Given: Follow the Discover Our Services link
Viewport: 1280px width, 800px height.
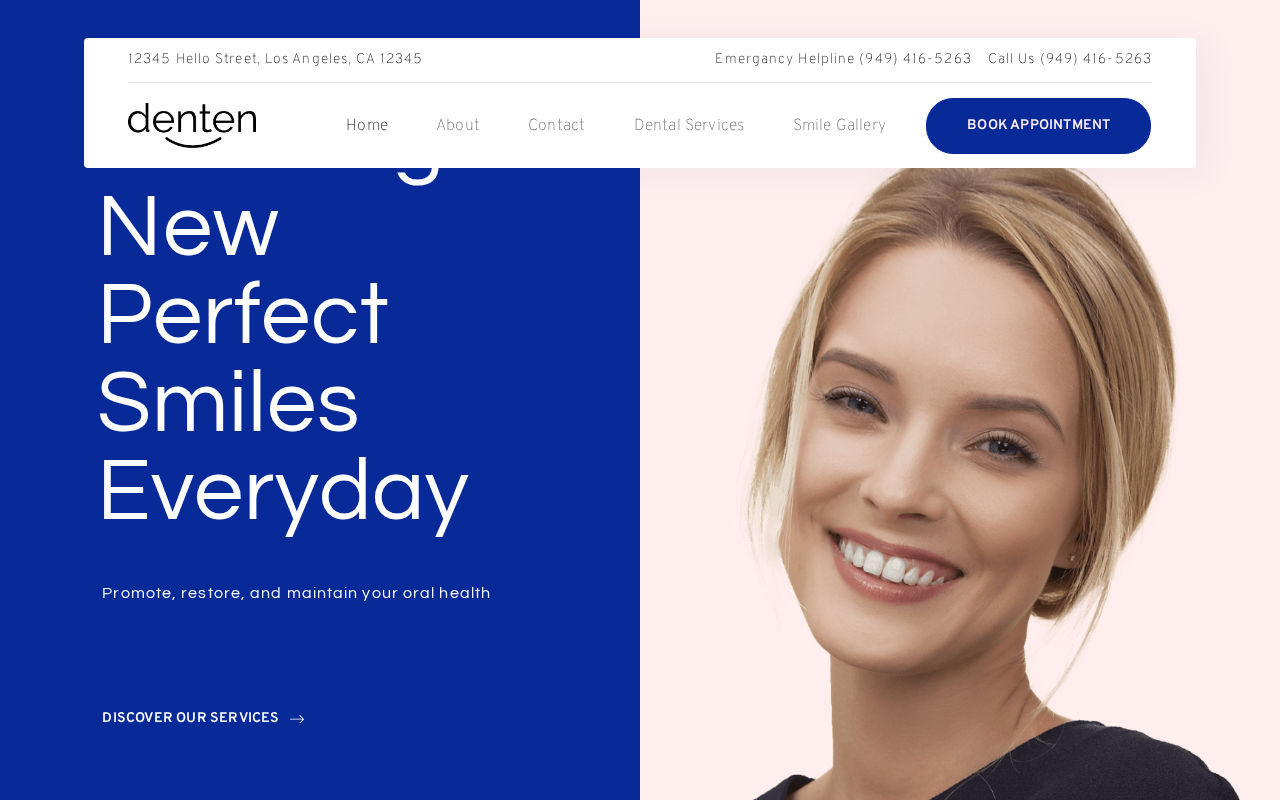Looking at the screenshot, I should click(190, 719).
